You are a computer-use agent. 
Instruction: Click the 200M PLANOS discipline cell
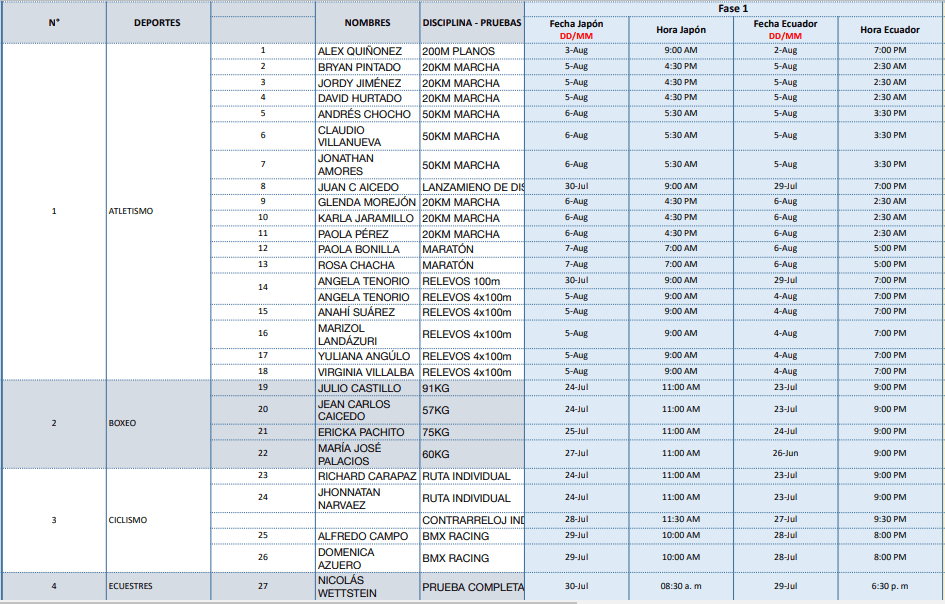[458, 51]
